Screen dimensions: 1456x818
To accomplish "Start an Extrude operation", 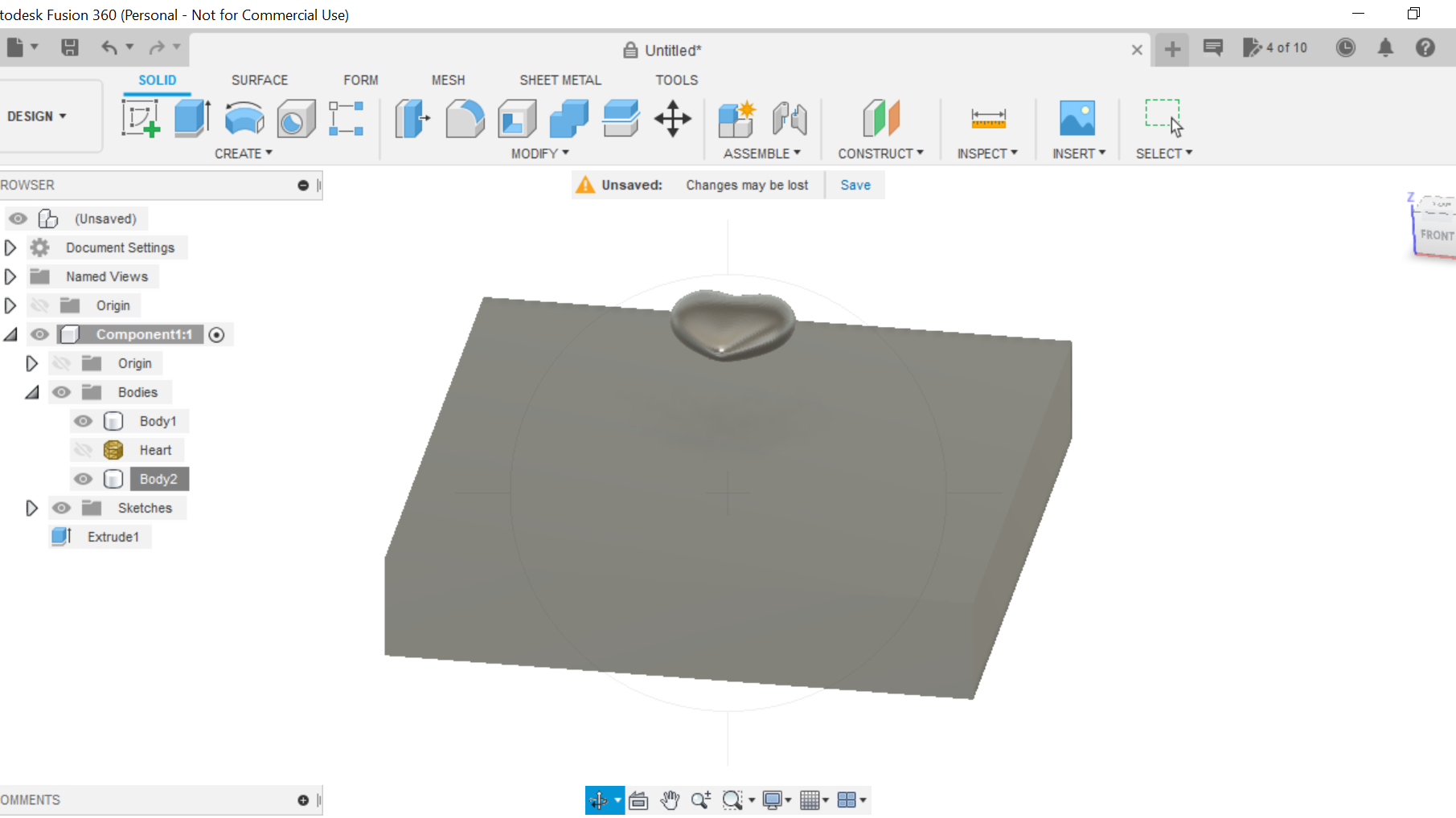I will [191, 118].
